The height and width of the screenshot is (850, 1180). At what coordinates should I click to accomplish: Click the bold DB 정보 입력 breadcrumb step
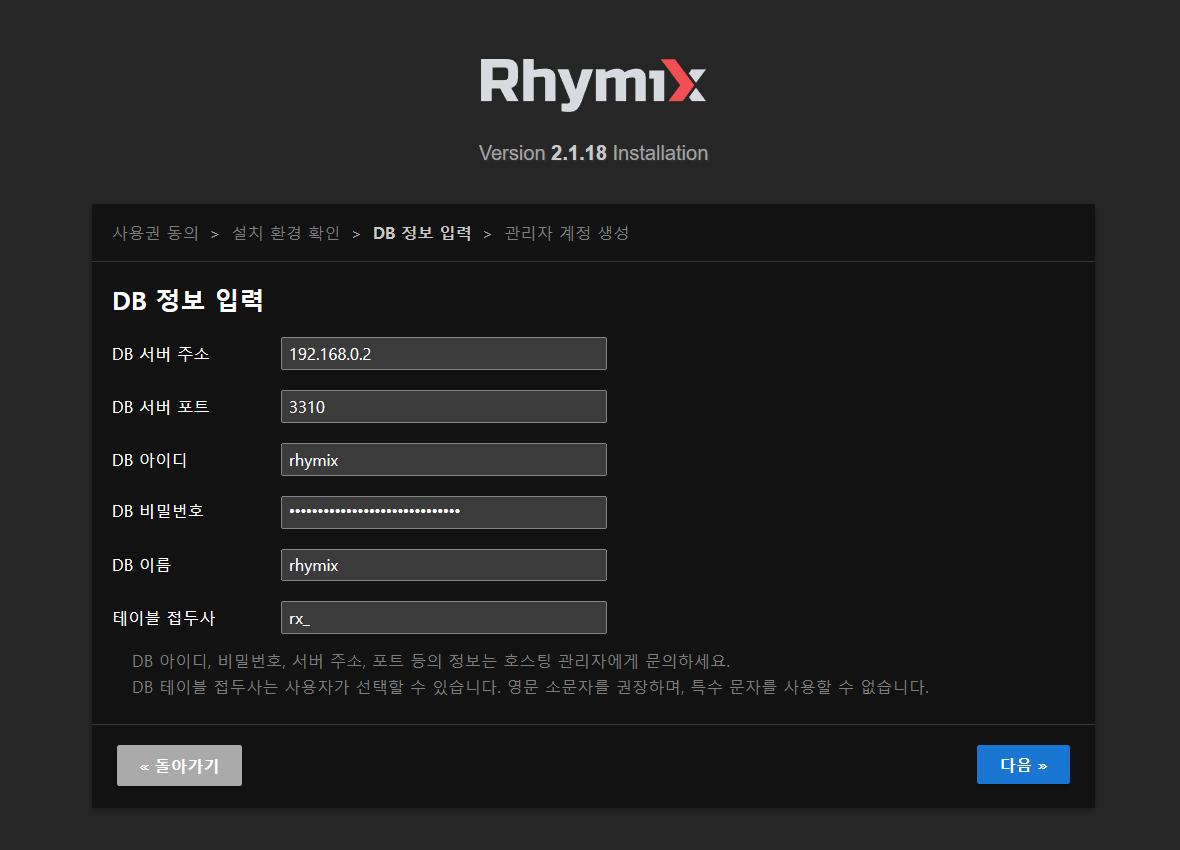click(422, 233)
